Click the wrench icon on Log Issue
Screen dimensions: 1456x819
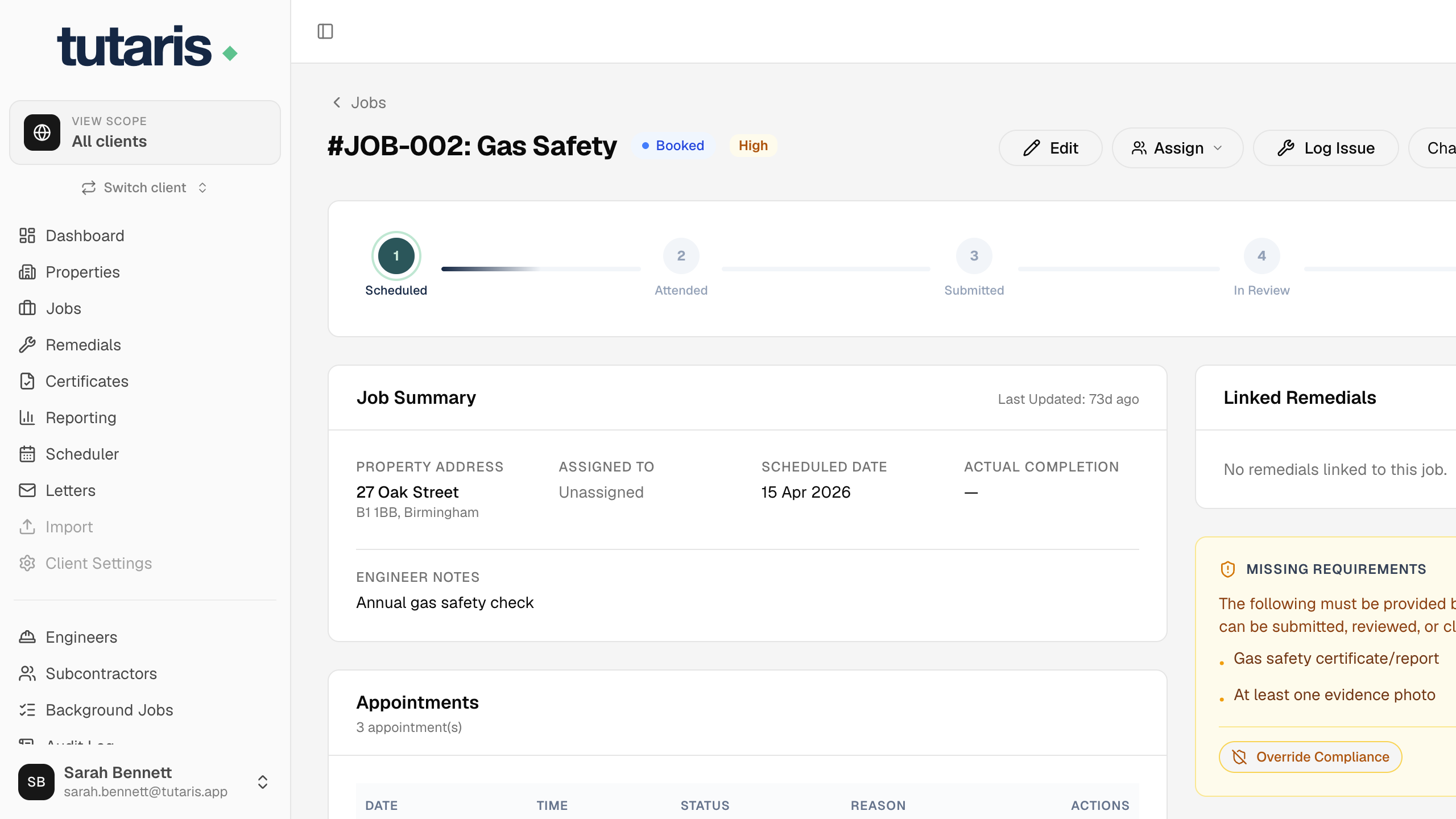click(x=1286, y=148)
